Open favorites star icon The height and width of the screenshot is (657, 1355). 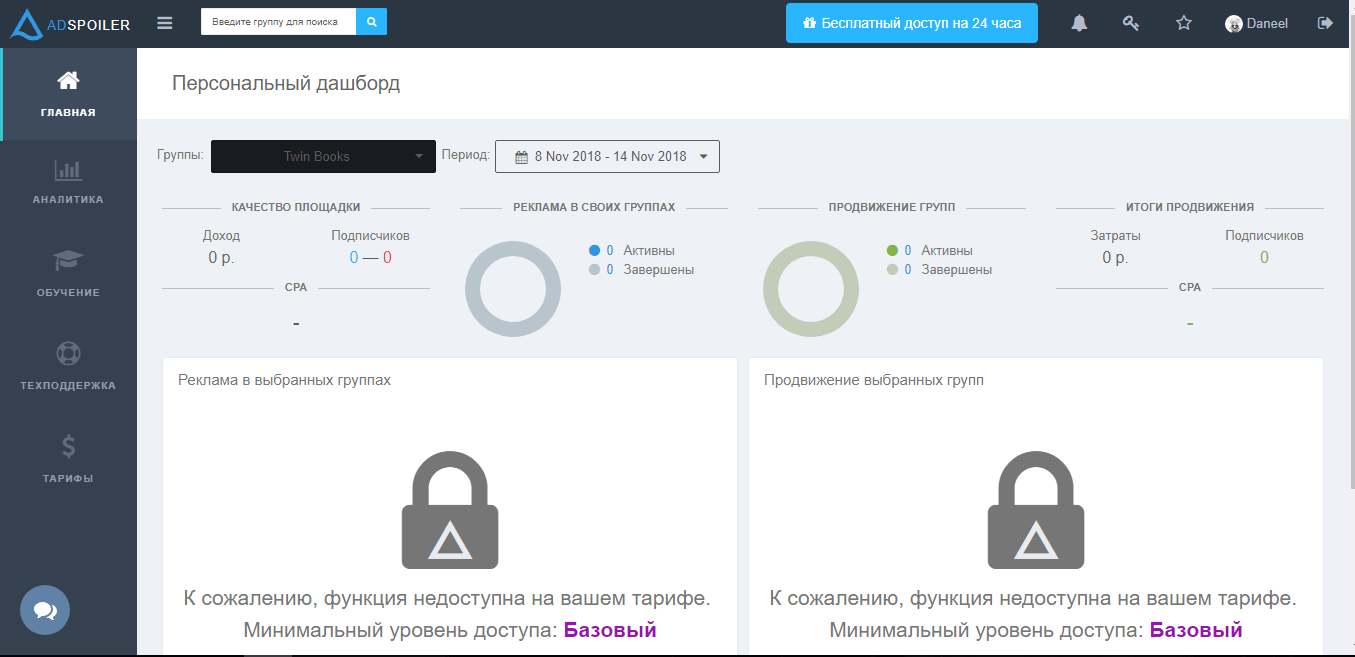(1184, 23)
